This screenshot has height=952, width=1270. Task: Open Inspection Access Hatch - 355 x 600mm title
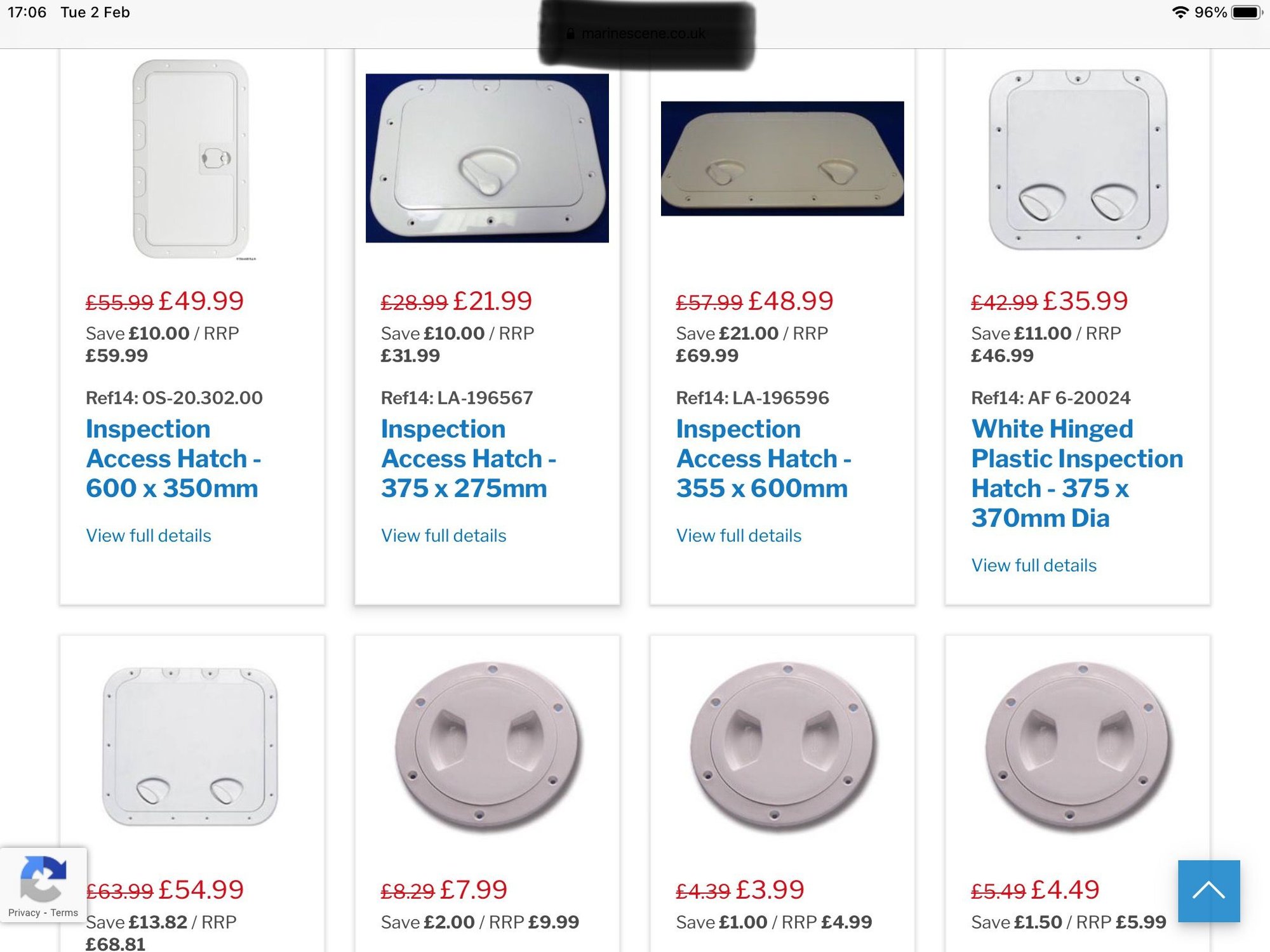tap(764, 458)
